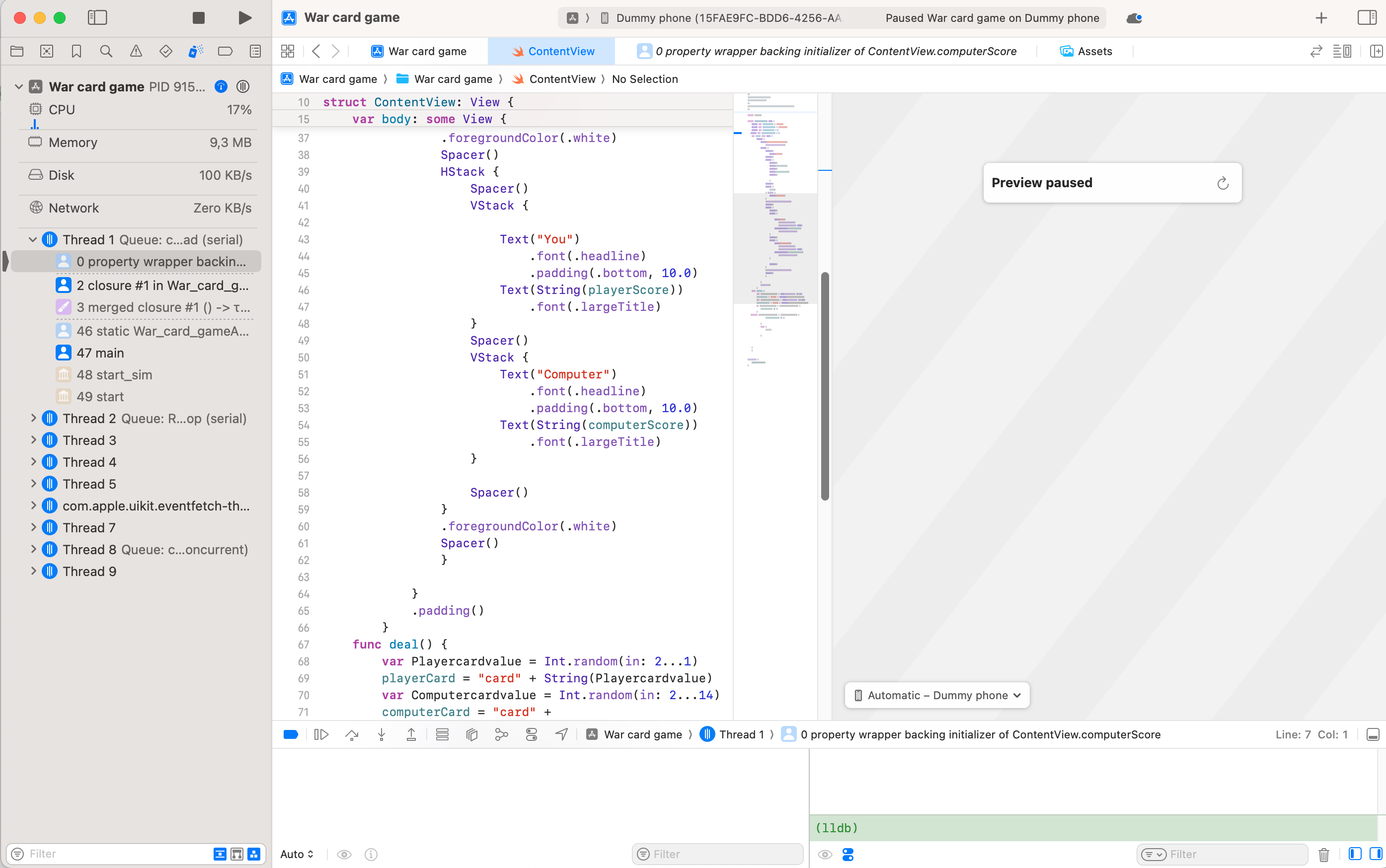This screenshot has height=868, width=1386.
Task: Click the editor vertical scrollbar
Action: coord(825,386)
